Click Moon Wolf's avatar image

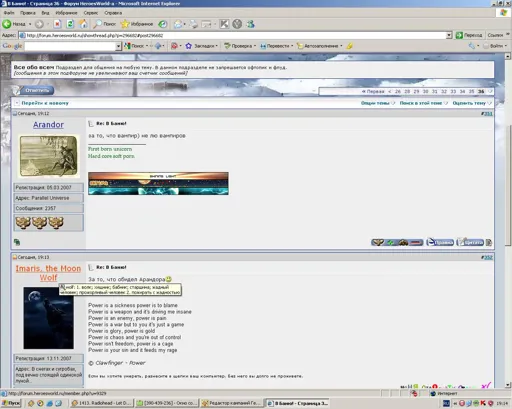[49, 318]
